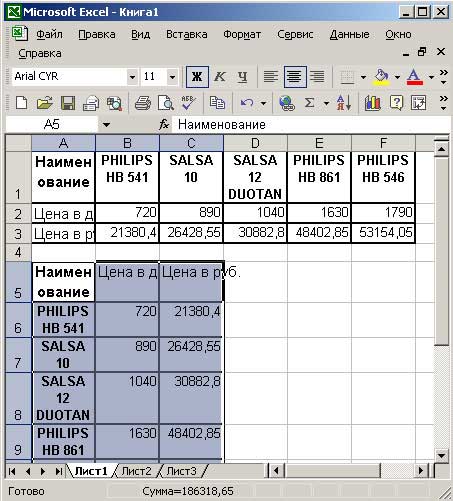The height and width of the screenshot is (501, 453).
Task: Open the AutoSum functions dropdown arrow
Action: [x=326, y=103]
